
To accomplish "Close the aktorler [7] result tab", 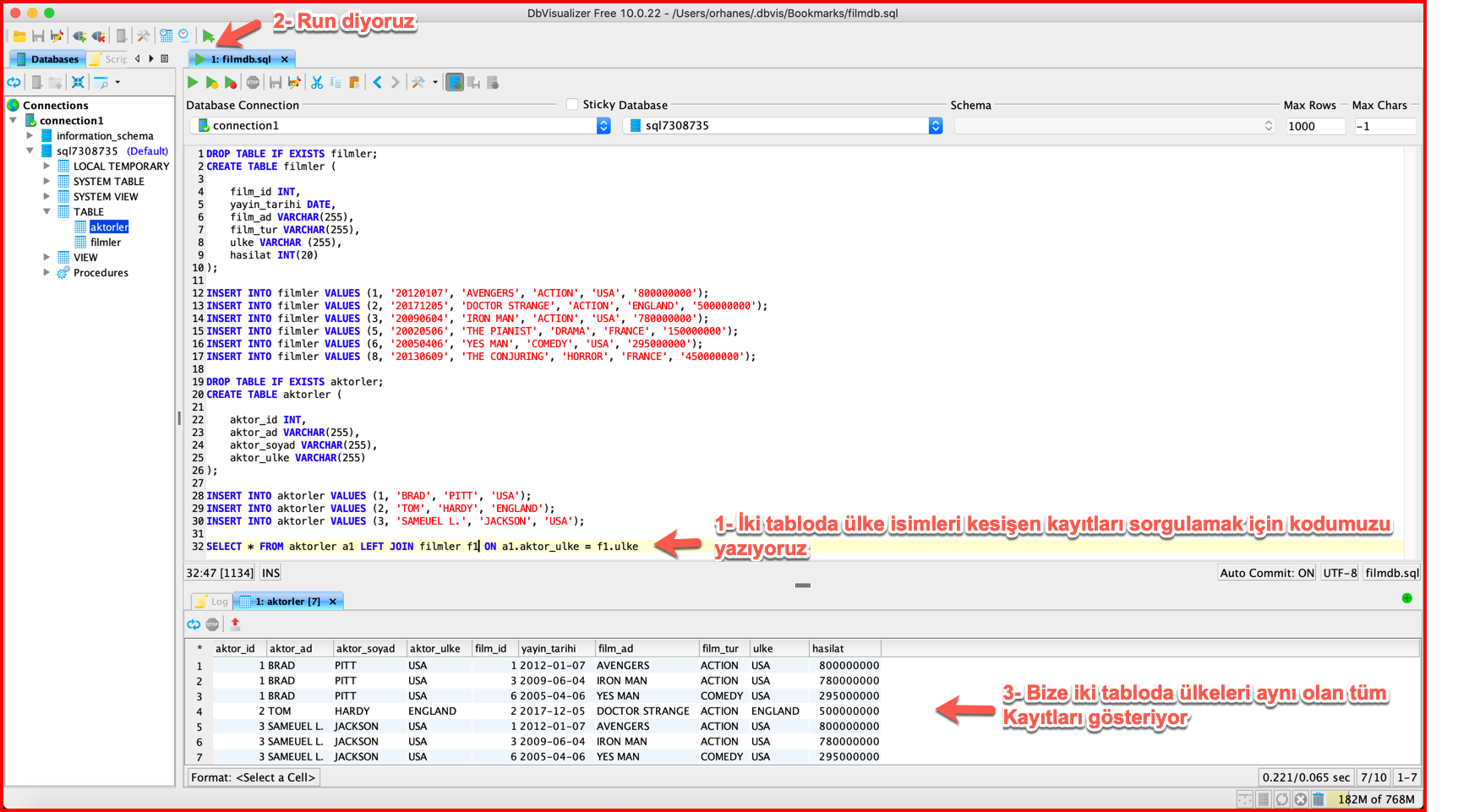I will [x=333, y=602].
